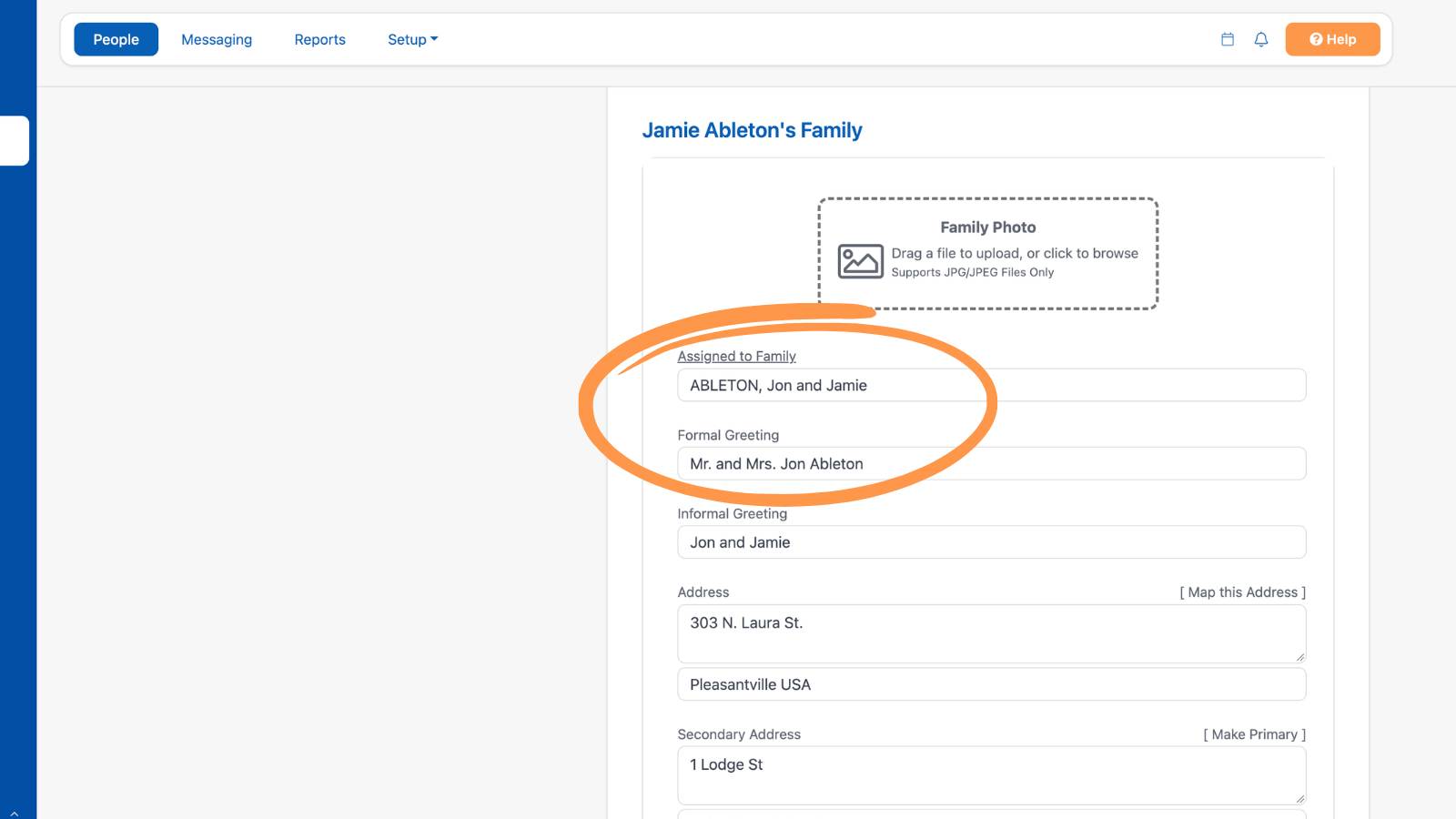
Task: Open the notifications bell
Action: click(1261, 39)
